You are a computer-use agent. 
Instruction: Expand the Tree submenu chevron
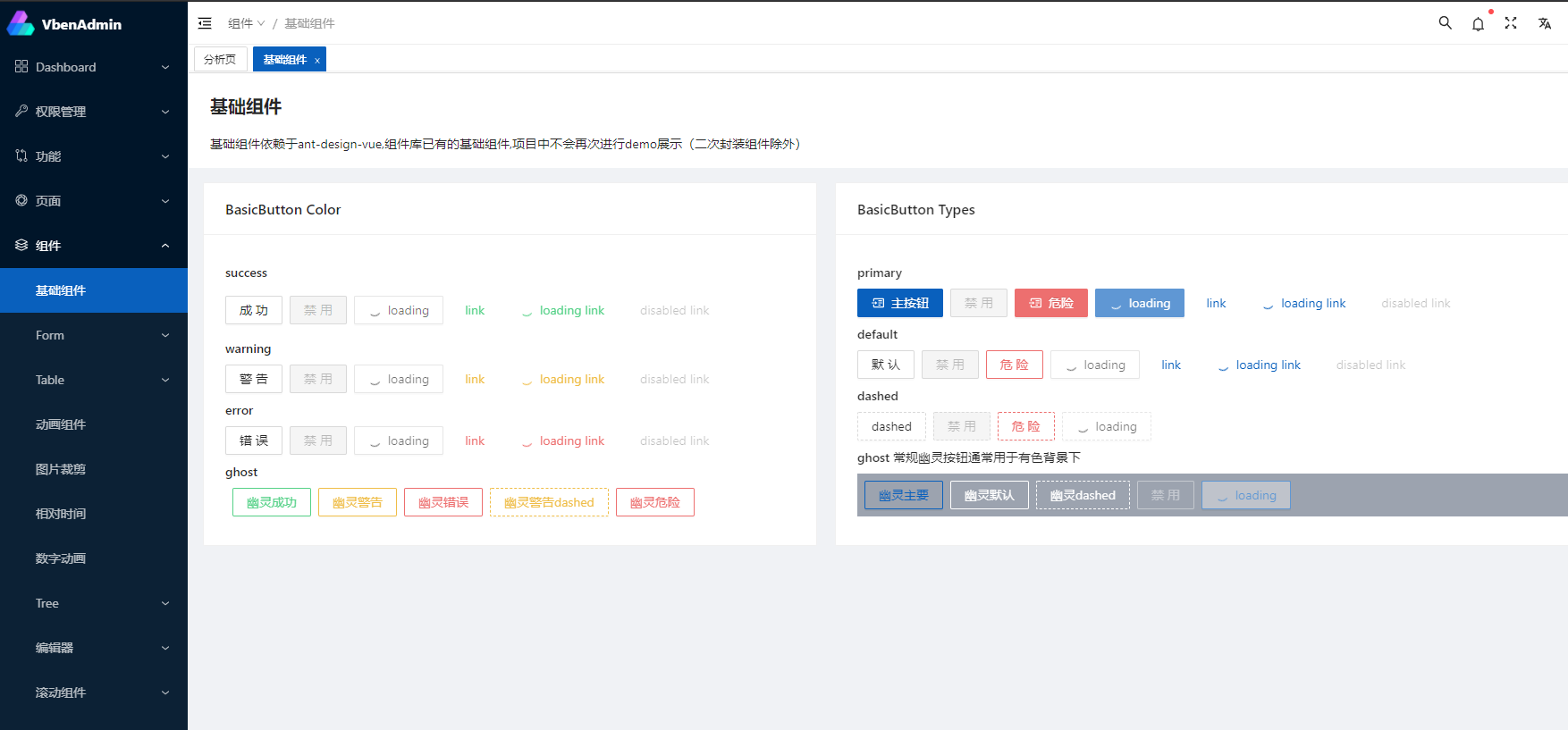coord(165,603)
